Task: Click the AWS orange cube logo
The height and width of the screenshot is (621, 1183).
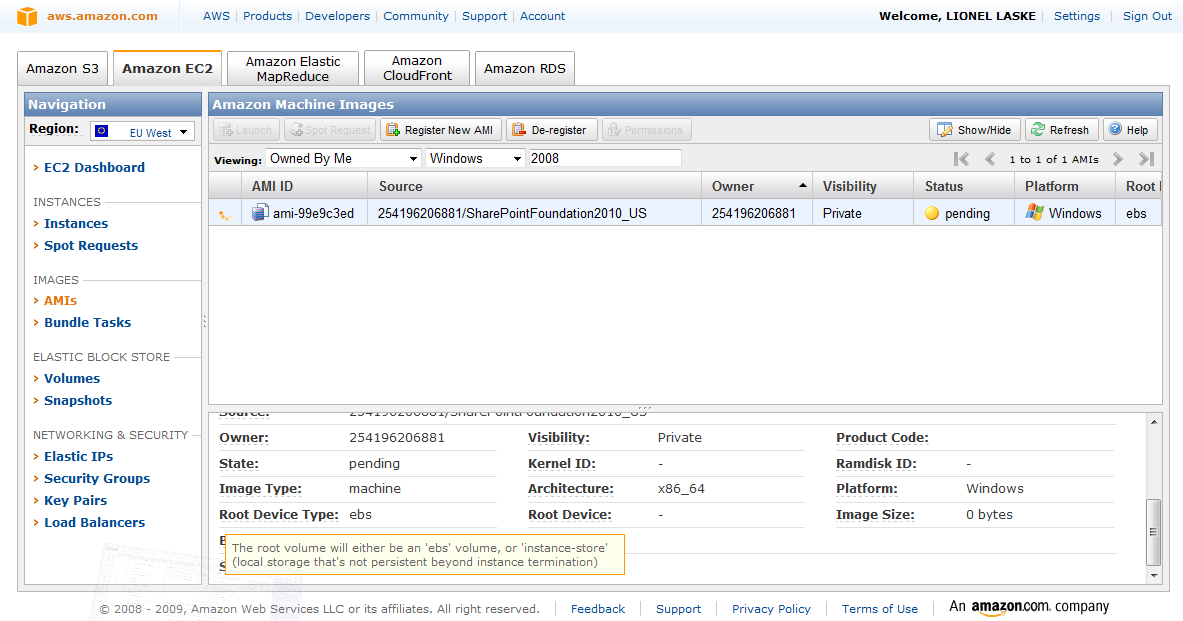Action: tap(27, 16)
